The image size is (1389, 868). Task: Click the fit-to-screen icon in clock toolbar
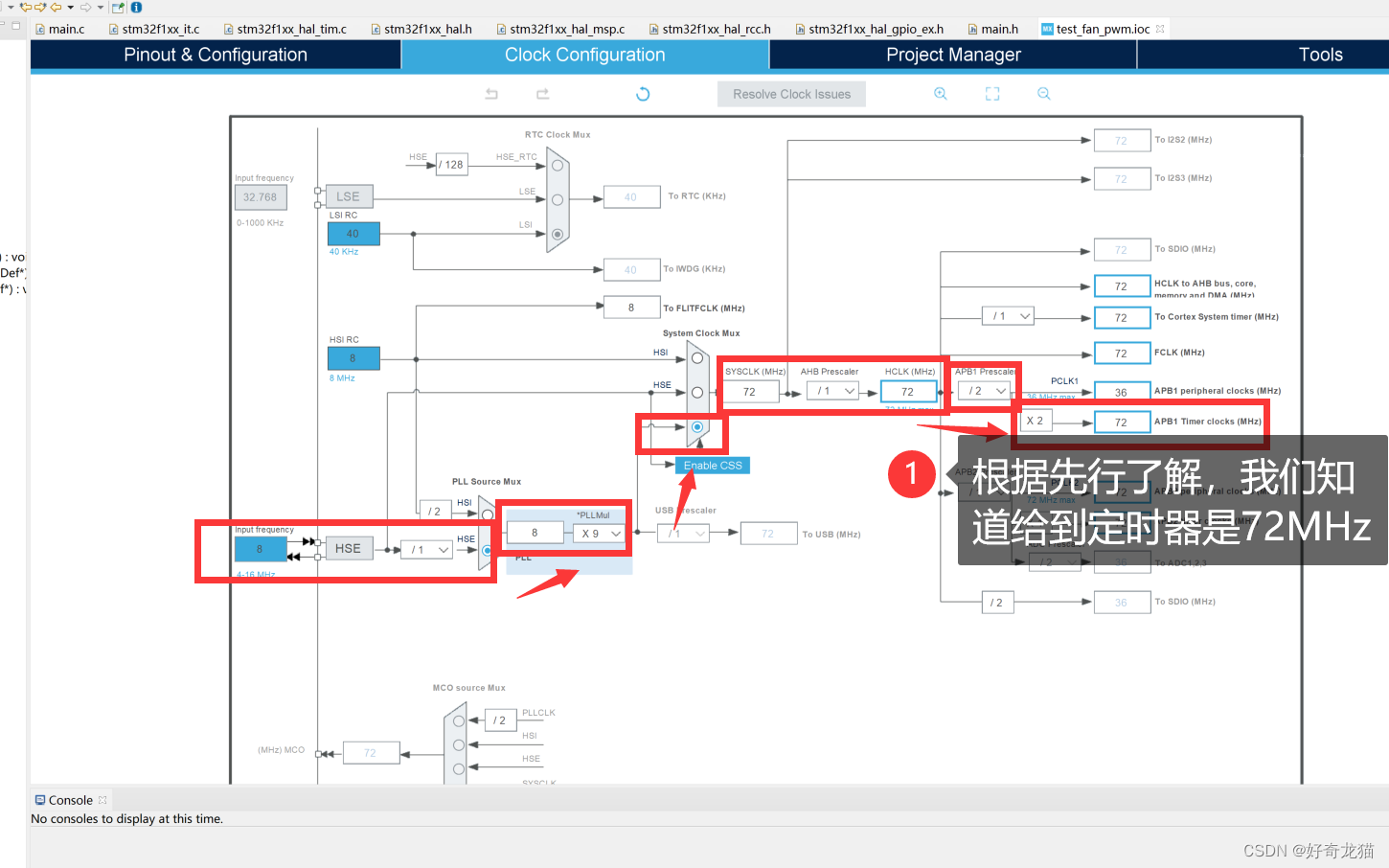coord(991,93)
